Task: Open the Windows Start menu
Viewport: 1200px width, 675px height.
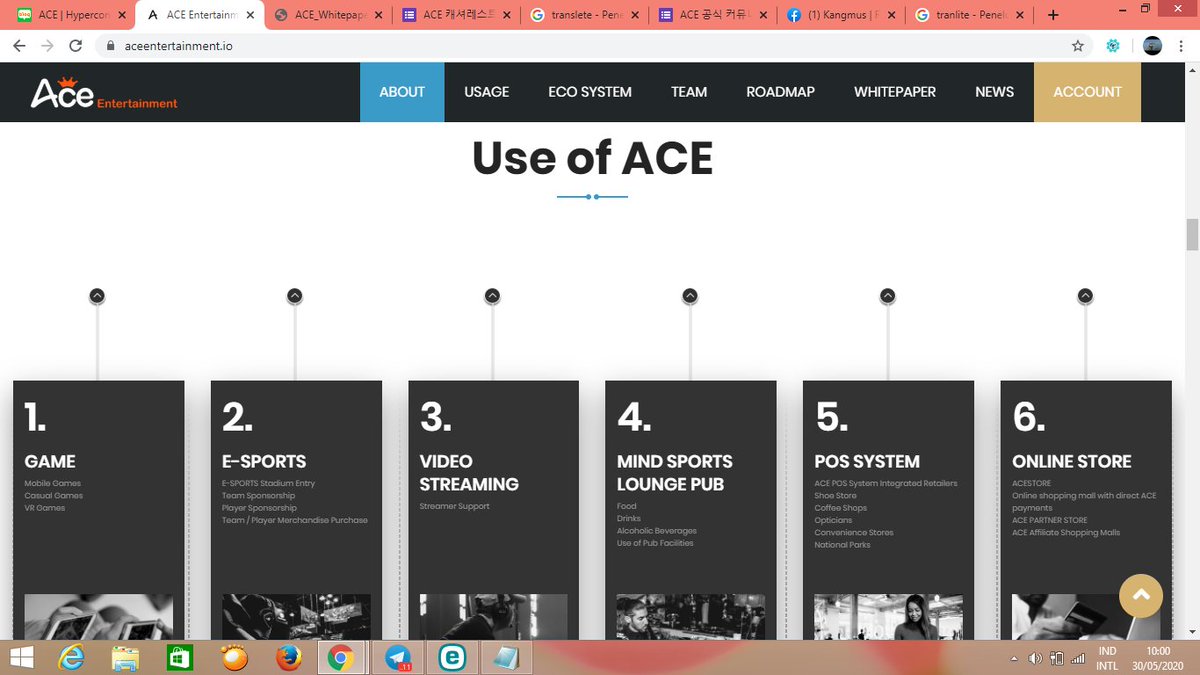Action: click(21, 657)
